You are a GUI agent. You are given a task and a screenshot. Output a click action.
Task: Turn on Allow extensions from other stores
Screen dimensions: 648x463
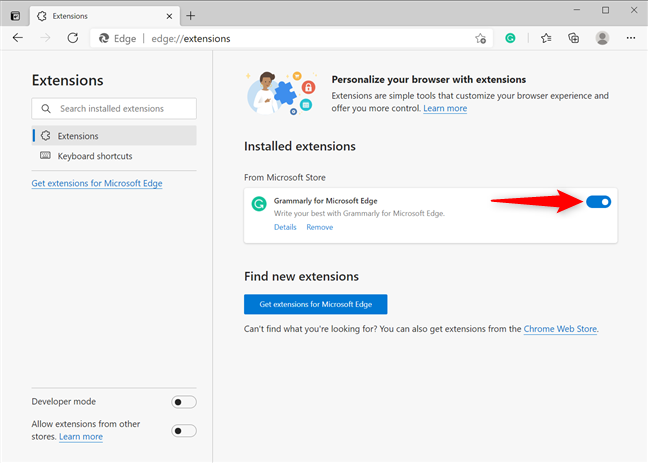click(x=184, y=431)
